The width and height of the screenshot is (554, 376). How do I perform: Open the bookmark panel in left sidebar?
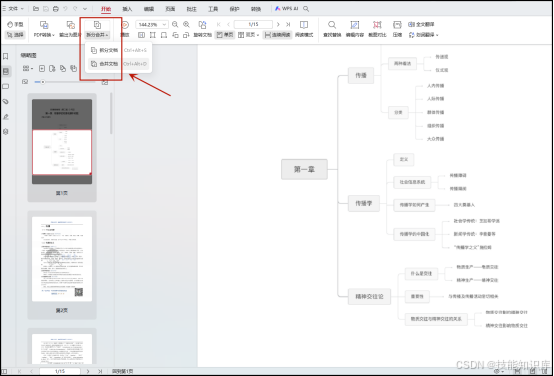point(6,56)
